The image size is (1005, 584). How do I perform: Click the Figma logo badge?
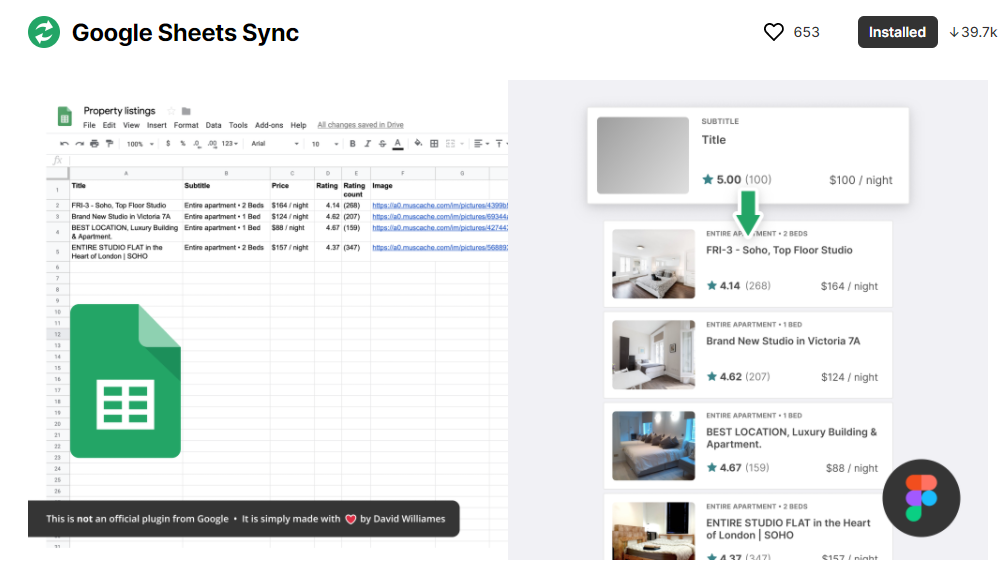921,498
